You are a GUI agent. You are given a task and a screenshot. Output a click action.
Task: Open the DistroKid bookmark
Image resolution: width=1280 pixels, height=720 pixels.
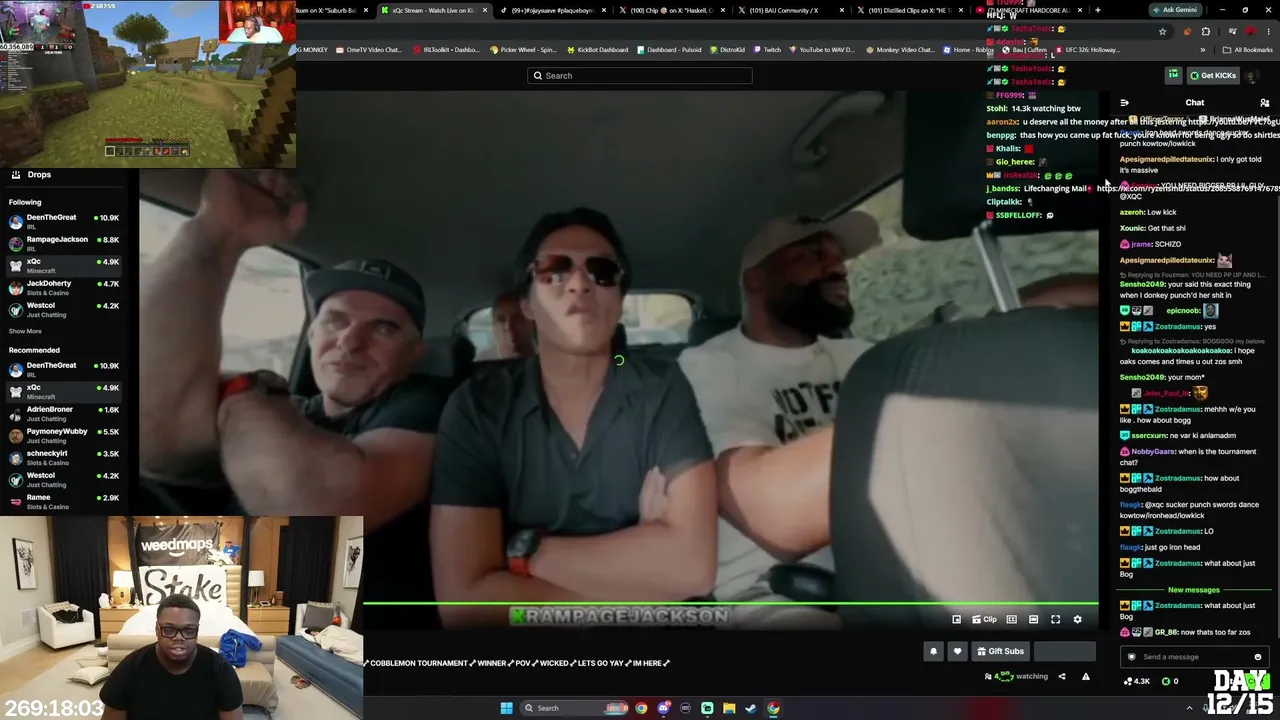click(x=726, y=50)
